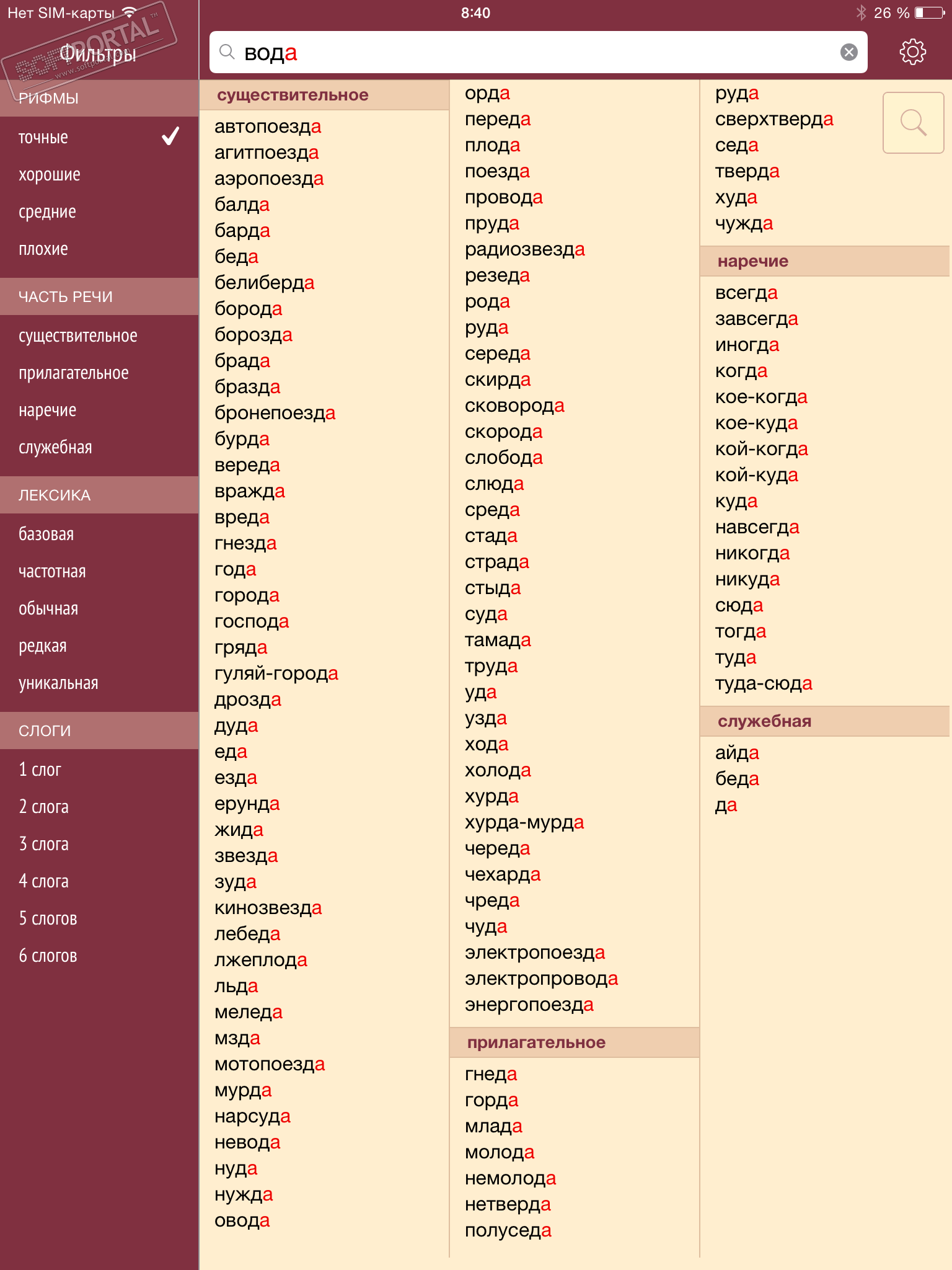This screenshot has height=1270, width=952.
Task: Select the word звезда
Action: click(x=246, y=856)
